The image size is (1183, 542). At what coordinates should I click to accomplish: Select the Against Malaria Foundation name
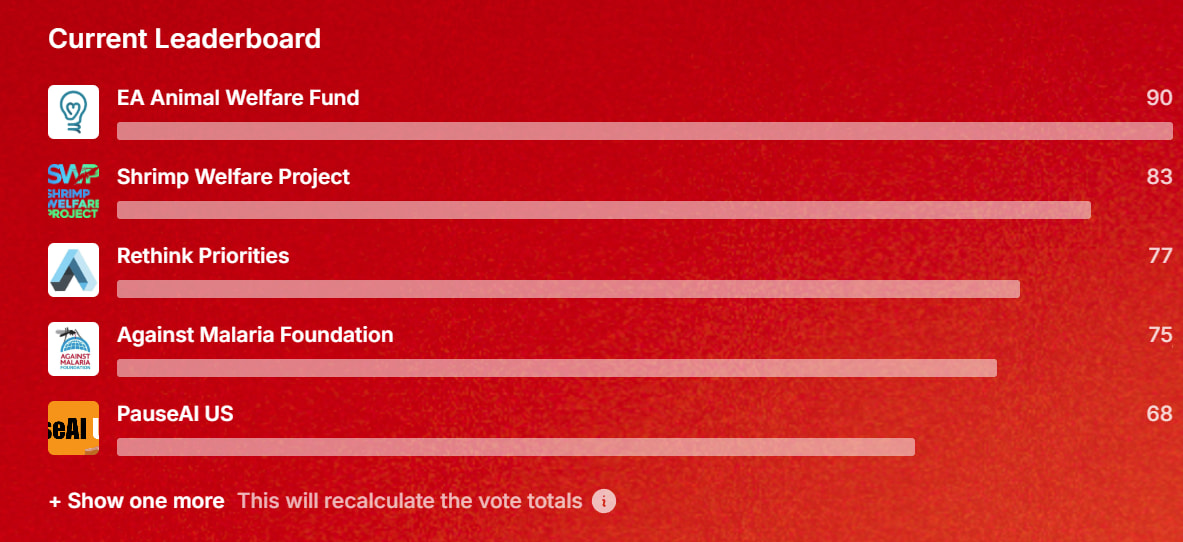(255, 334)
